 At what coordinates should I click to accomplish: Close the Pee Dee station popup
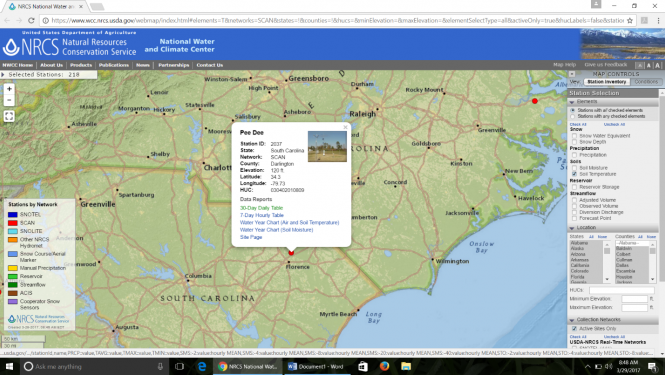point(345,127)
